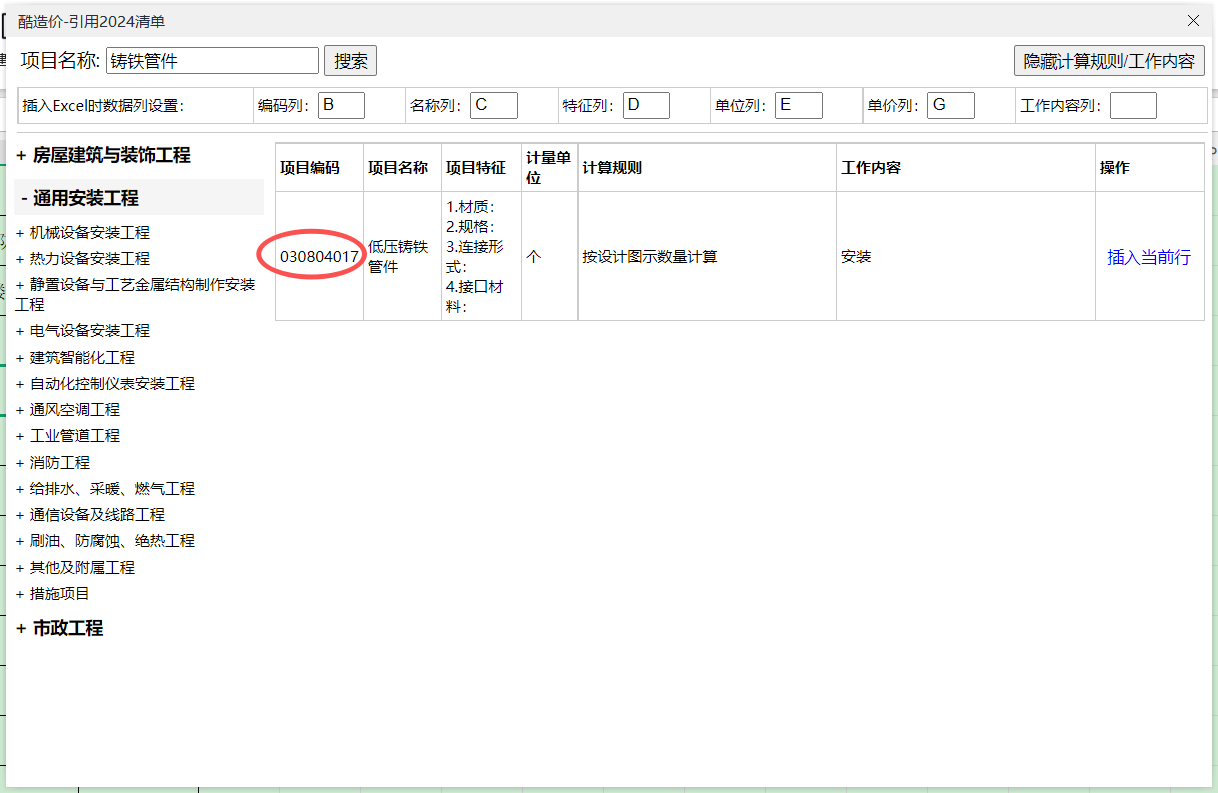This screenshot has height=793, width=1218.
Task: Expand 工业管道工程 item
Action: [68, 435]
